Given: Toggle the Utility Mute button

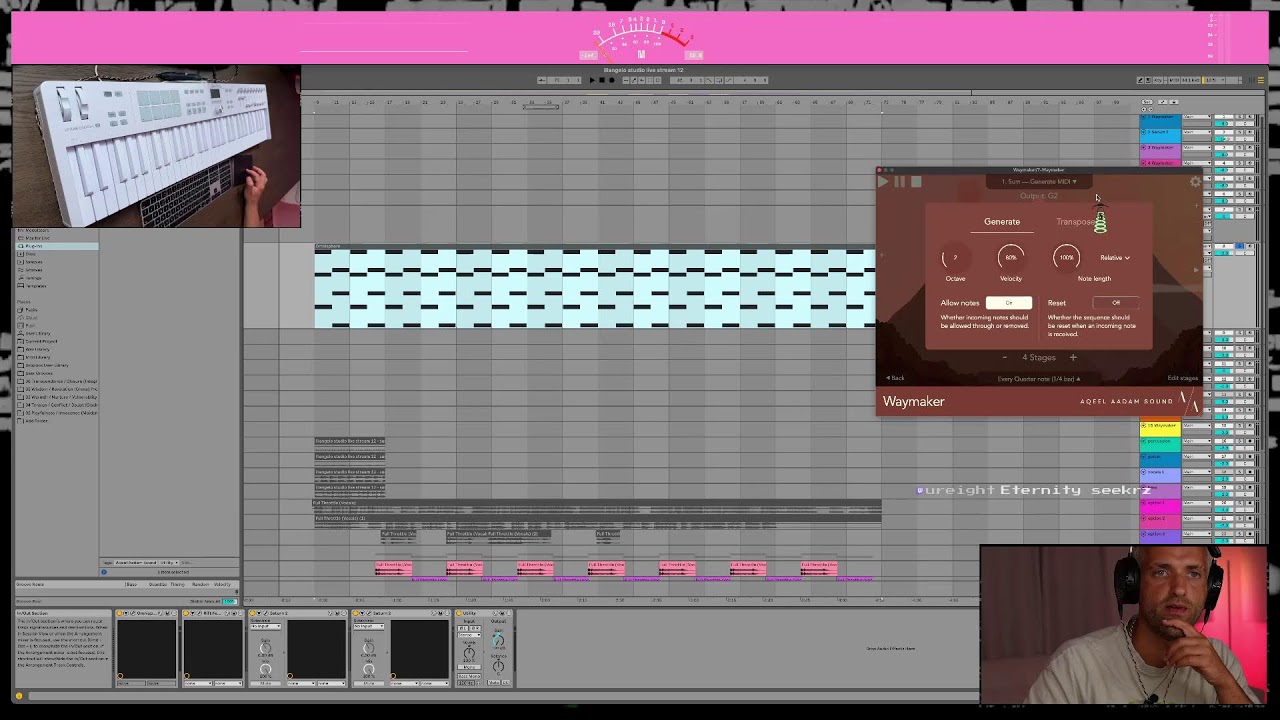Looking at the screenshot, I should pos(494,683).
